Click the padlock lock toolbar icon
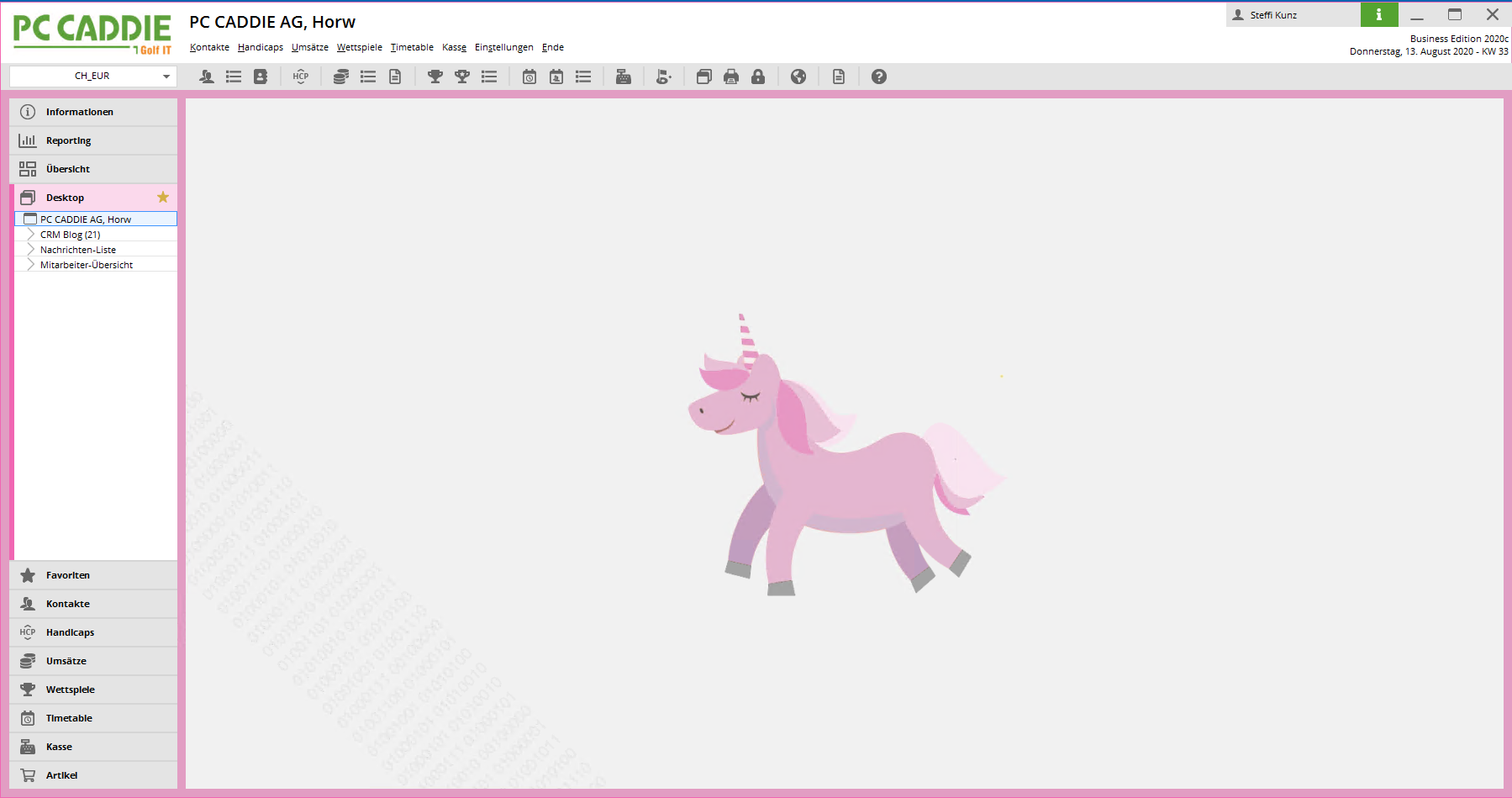Screen dimensions: 1512x798 758,77
